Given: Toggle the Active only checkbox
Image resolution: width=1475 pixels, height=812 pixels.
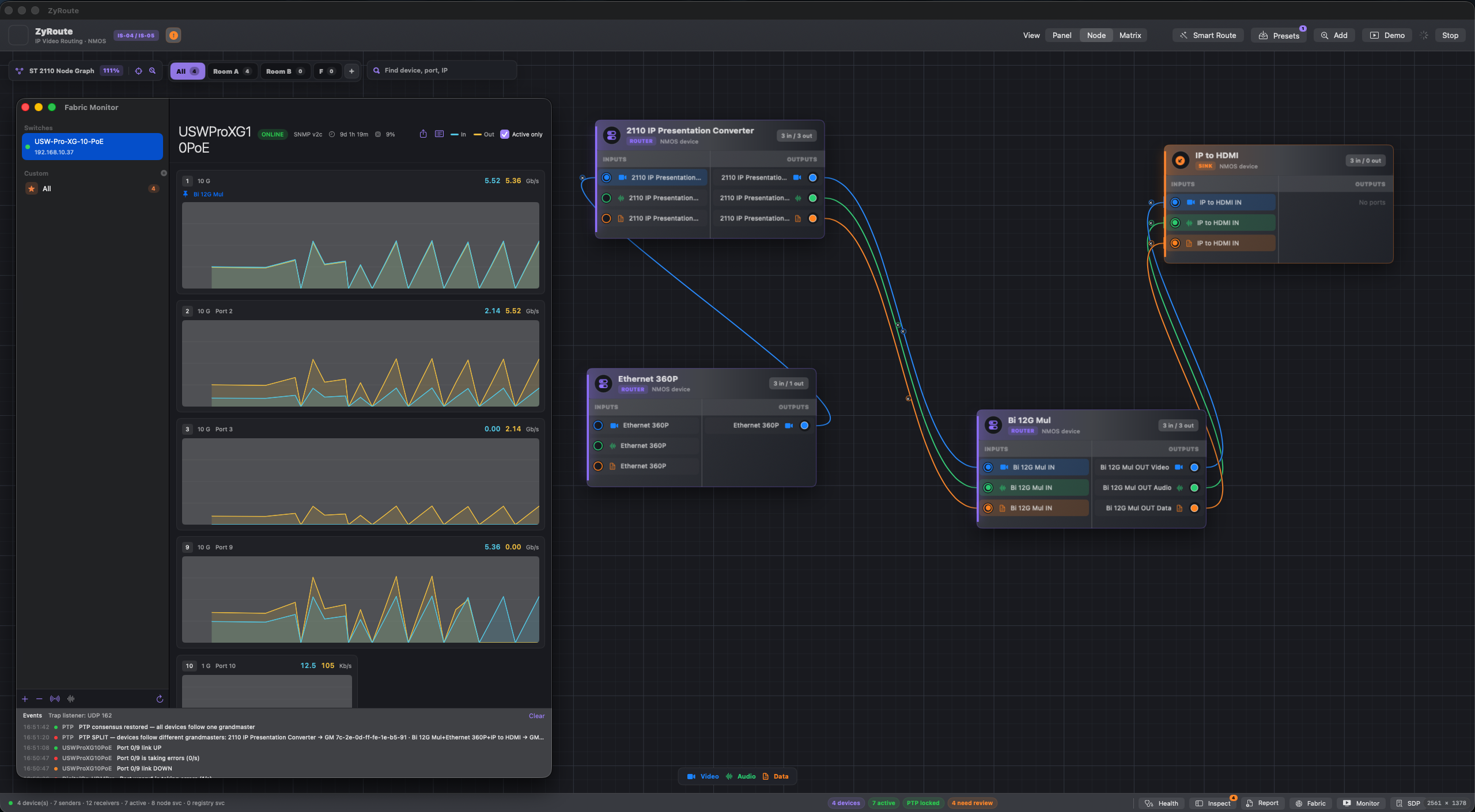Looking at the screenshot, I should pyautogui.click(x=505, y=134).
